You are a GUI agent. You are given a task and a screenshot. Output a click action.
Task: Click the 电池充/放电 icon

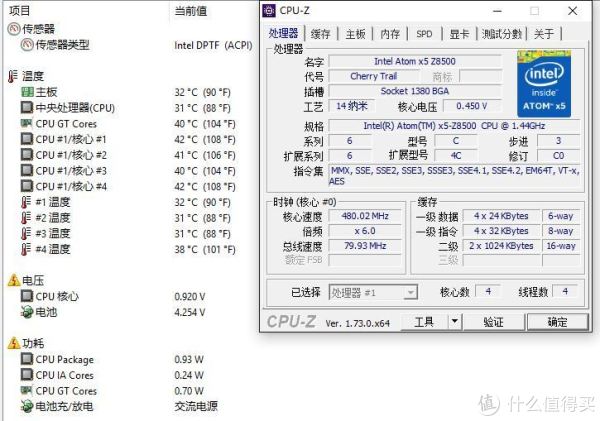click(x=27, y=406)
